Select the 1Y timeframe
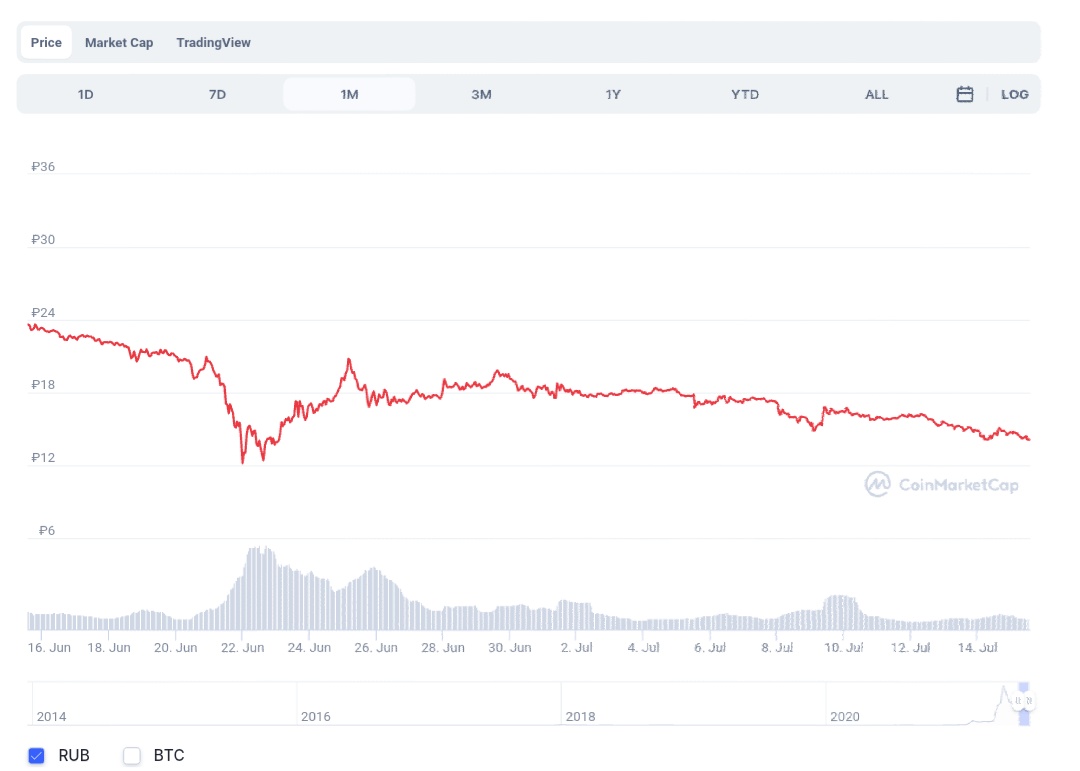 [613, 93]
